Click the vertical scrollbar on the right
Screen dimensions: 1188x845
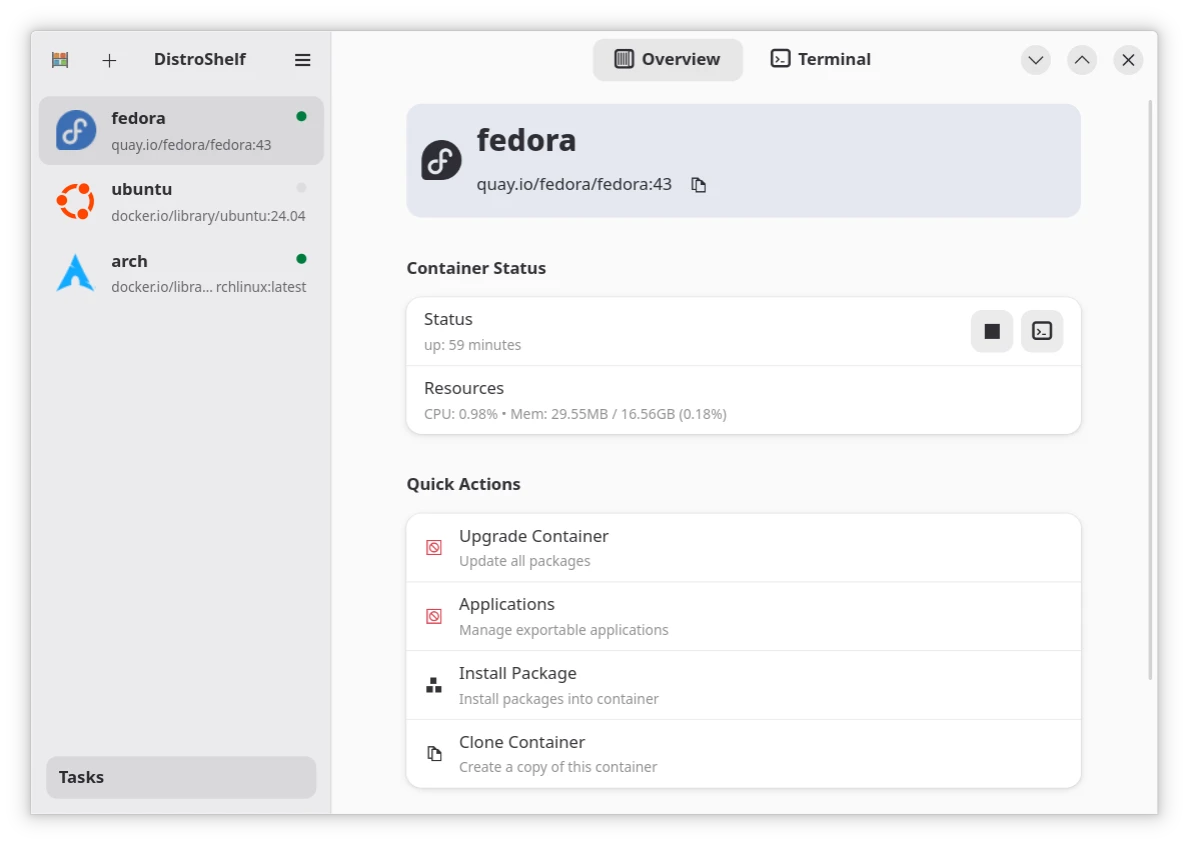click(x=1152, y=390)
